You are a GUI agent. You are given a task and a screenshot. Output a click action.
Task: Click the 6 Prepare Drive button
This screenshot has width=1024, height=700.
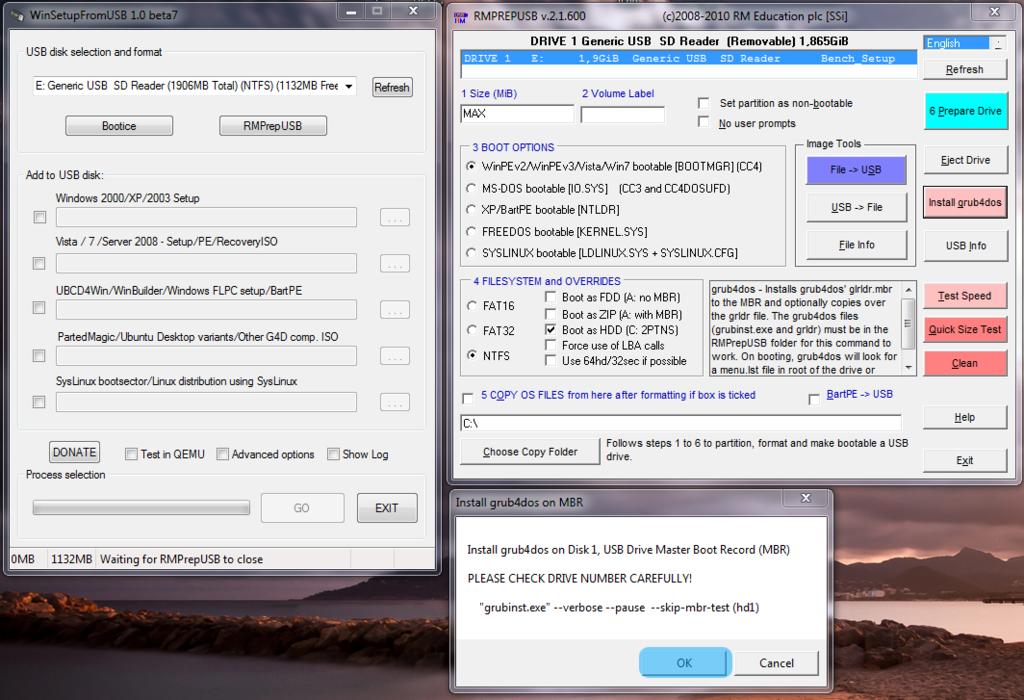[965, 111]
